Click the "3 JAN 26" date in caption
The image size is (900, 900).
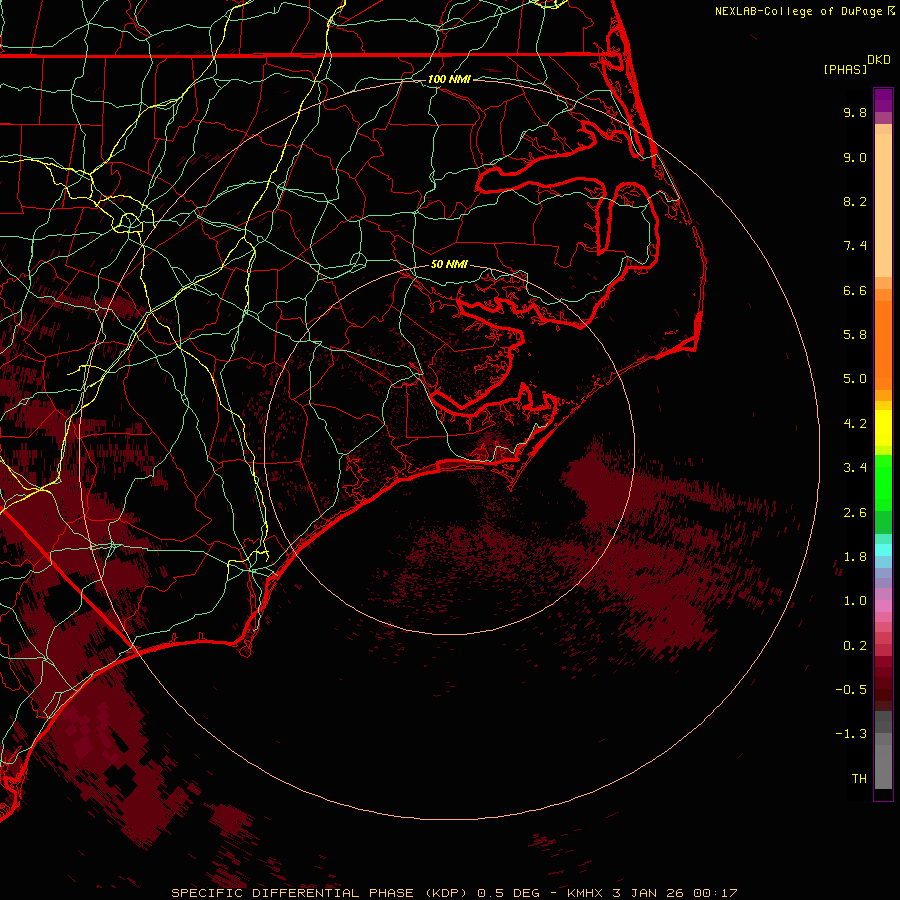click(x=648, y=893)
